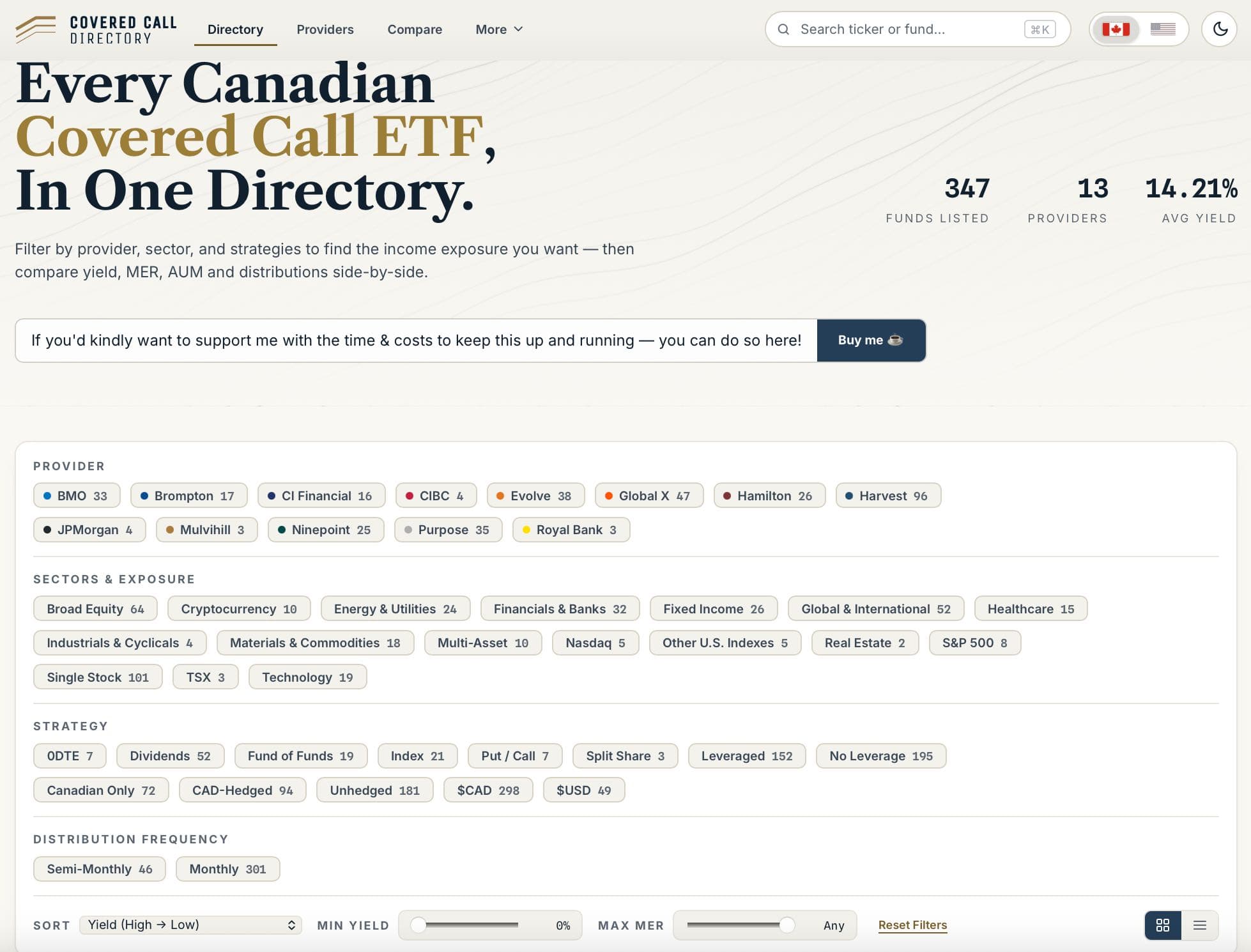Filter by Hamilton provider
This screenshot has width=1251, height=952.
pos(770,496)
